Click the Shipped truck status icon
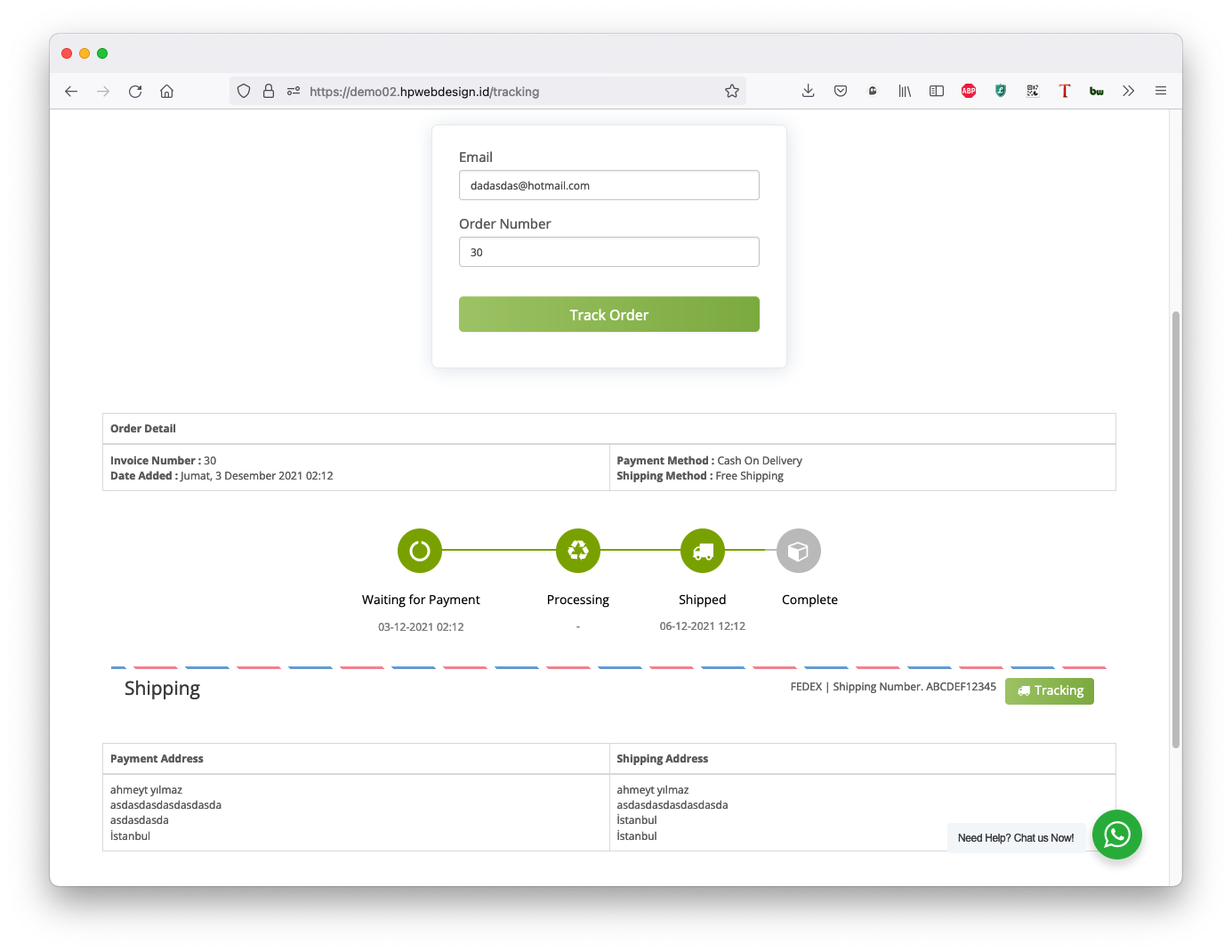This screenshot has height=952, width=1232. tap(703, 551)
